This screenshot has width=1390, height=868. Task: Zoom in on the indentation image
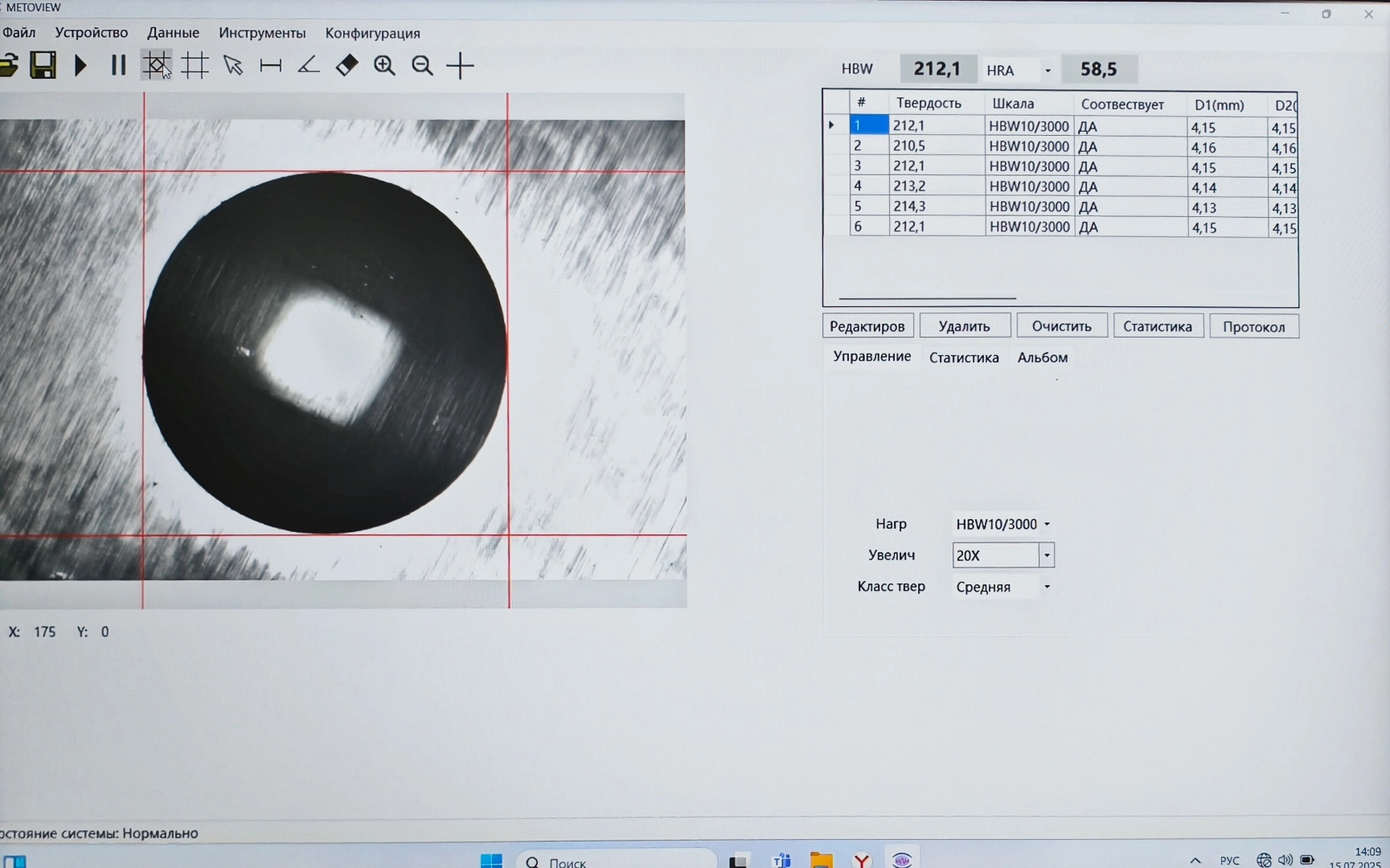[384, 65]
